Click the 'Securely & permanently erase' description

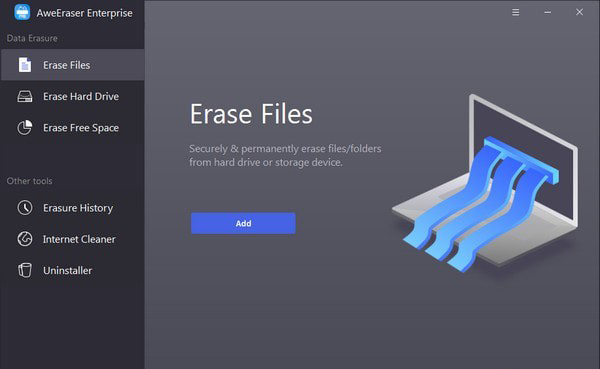point(285,155)
